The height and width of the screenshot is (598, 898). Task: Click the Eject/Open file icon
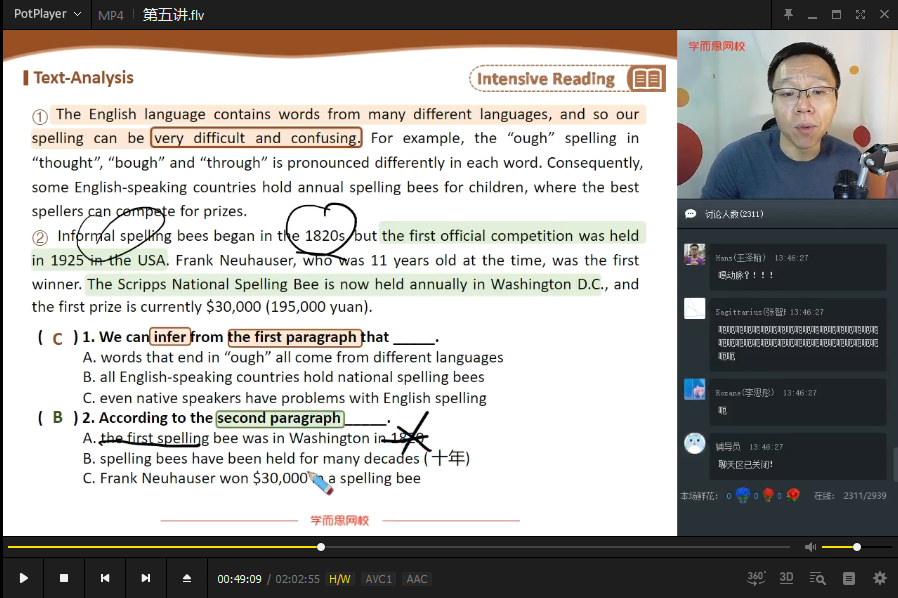click(186, 578)
